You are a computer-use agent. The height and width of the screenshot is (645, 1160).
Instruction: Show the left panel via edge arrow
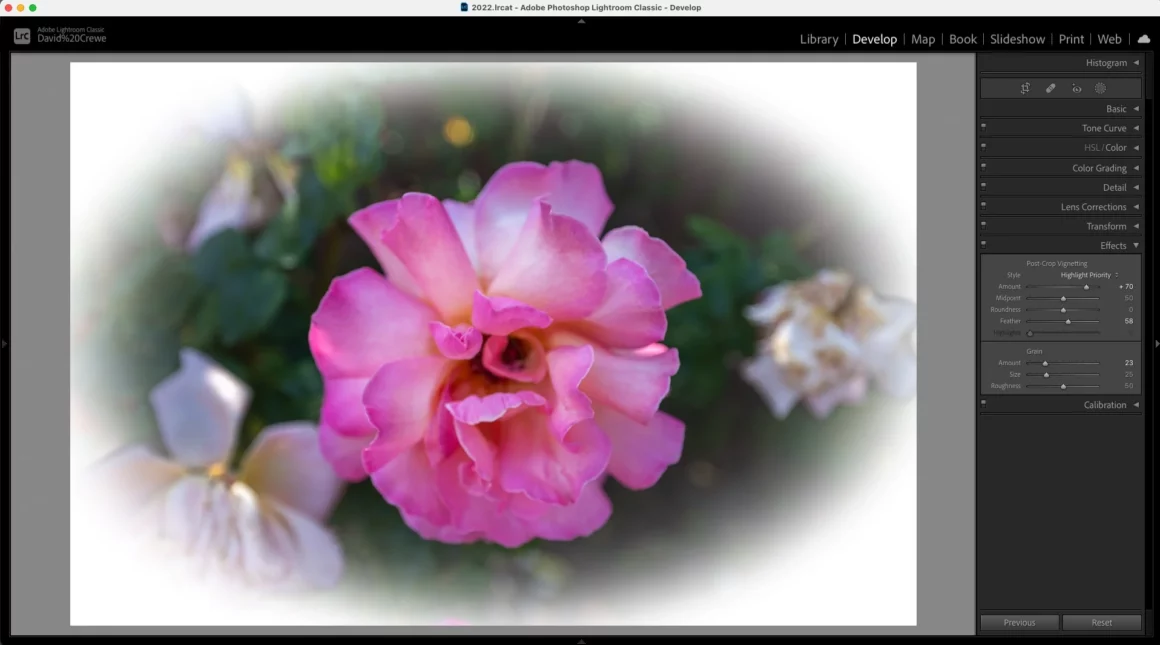pos(4,344)
